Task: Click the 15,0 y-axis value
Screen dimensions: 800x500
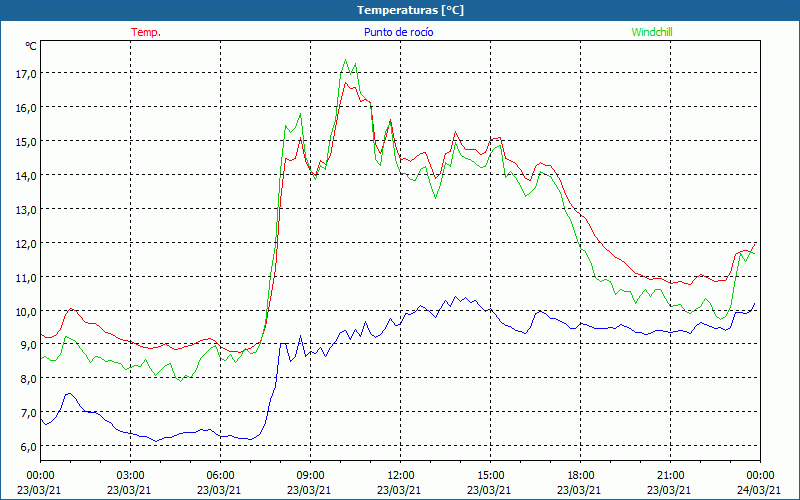Action: coord(26,141)
